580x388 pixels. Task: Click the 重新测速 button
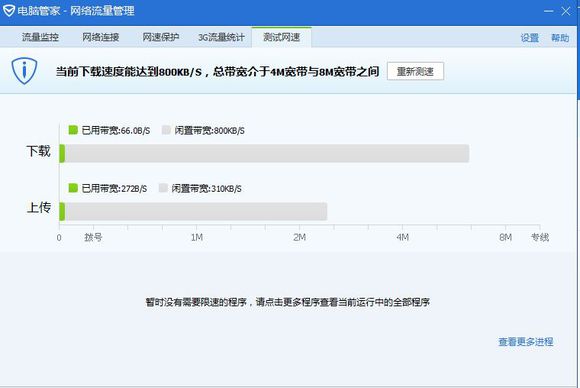[x=415, y=71]
